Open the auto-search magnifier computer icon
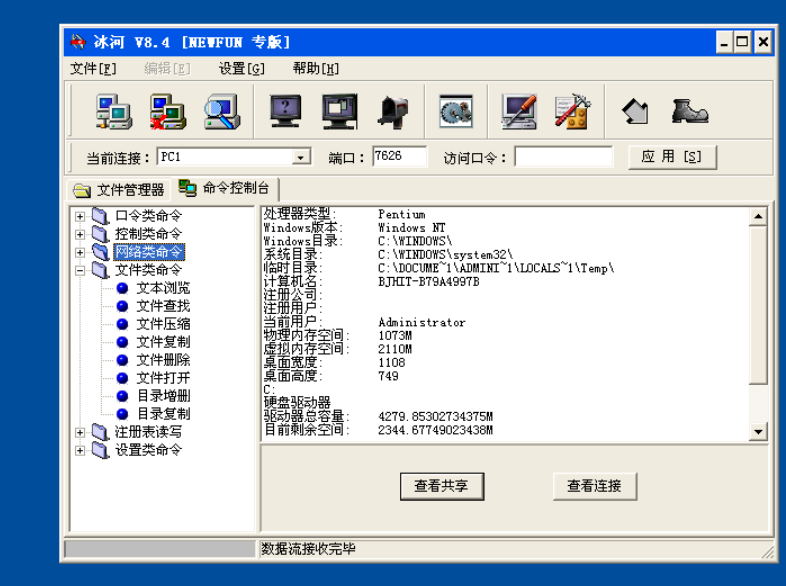Viewport: 786px width, 586px height. tap(222, 111)
